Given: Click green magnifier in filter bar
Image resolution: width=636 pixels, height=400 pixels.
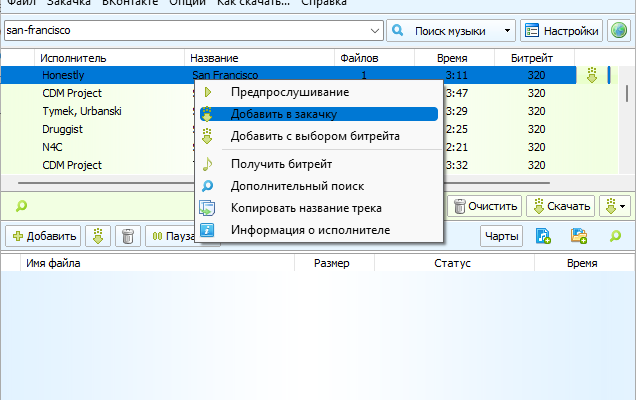Looking at the screenshot, I should [x=21, y=206].
